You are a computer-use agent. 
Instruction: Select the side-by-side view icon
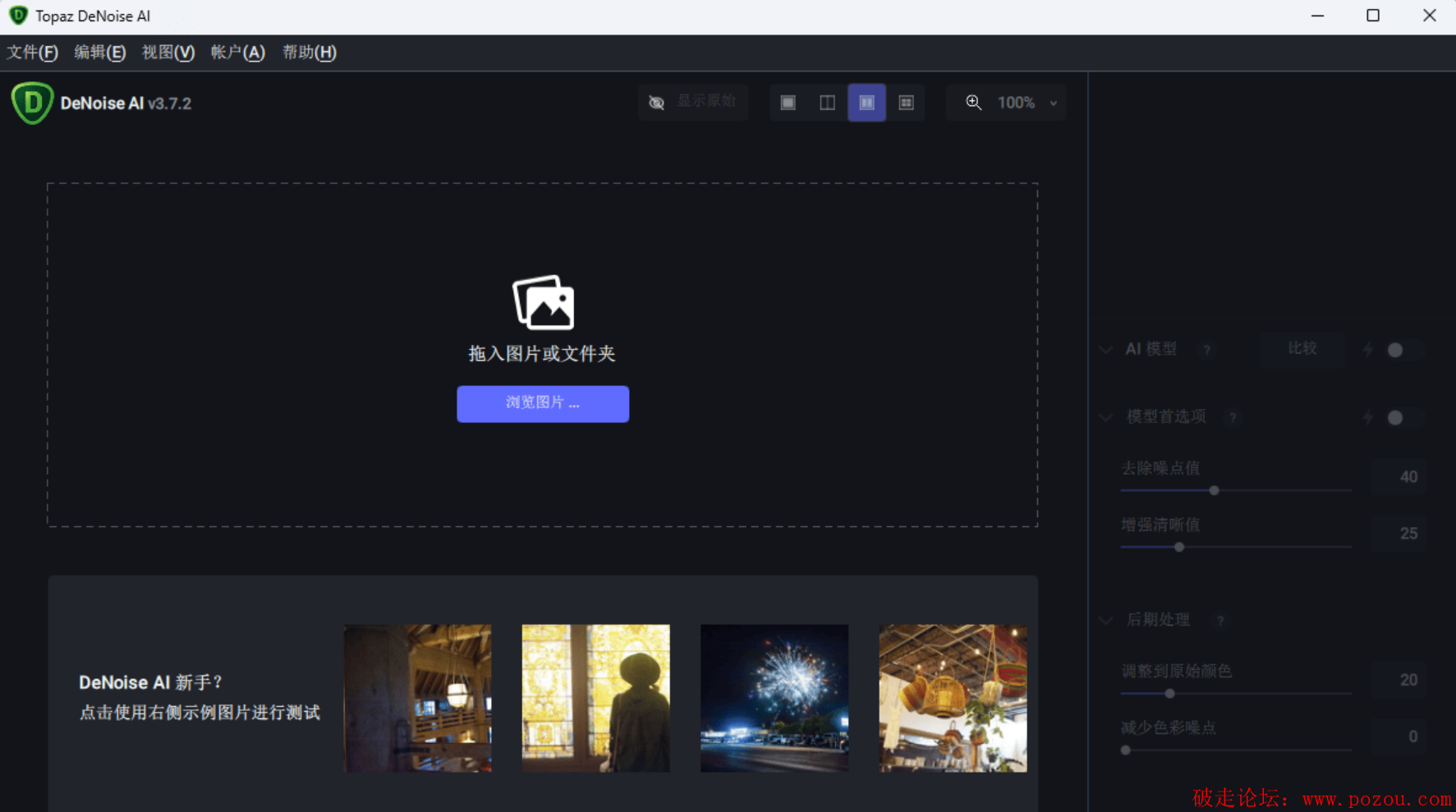tap(866, 103)
